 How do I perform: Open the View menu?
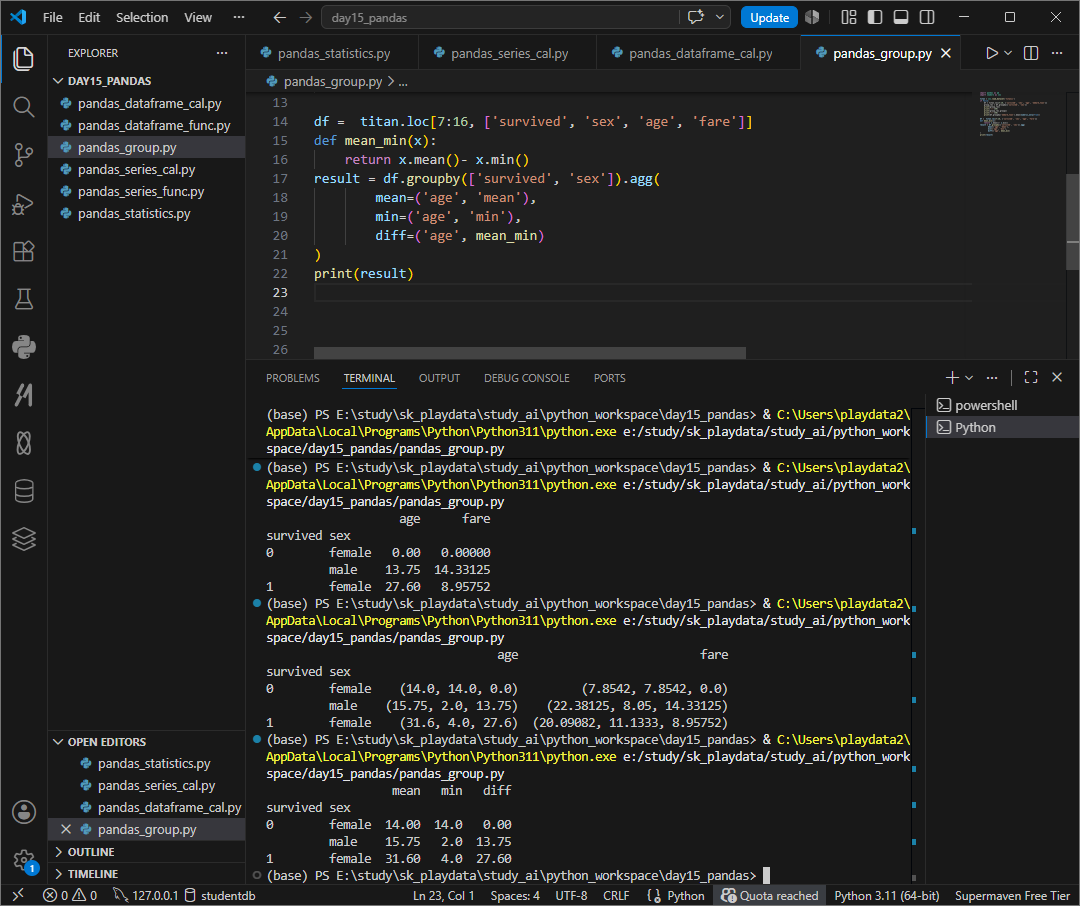pos(198,17)
